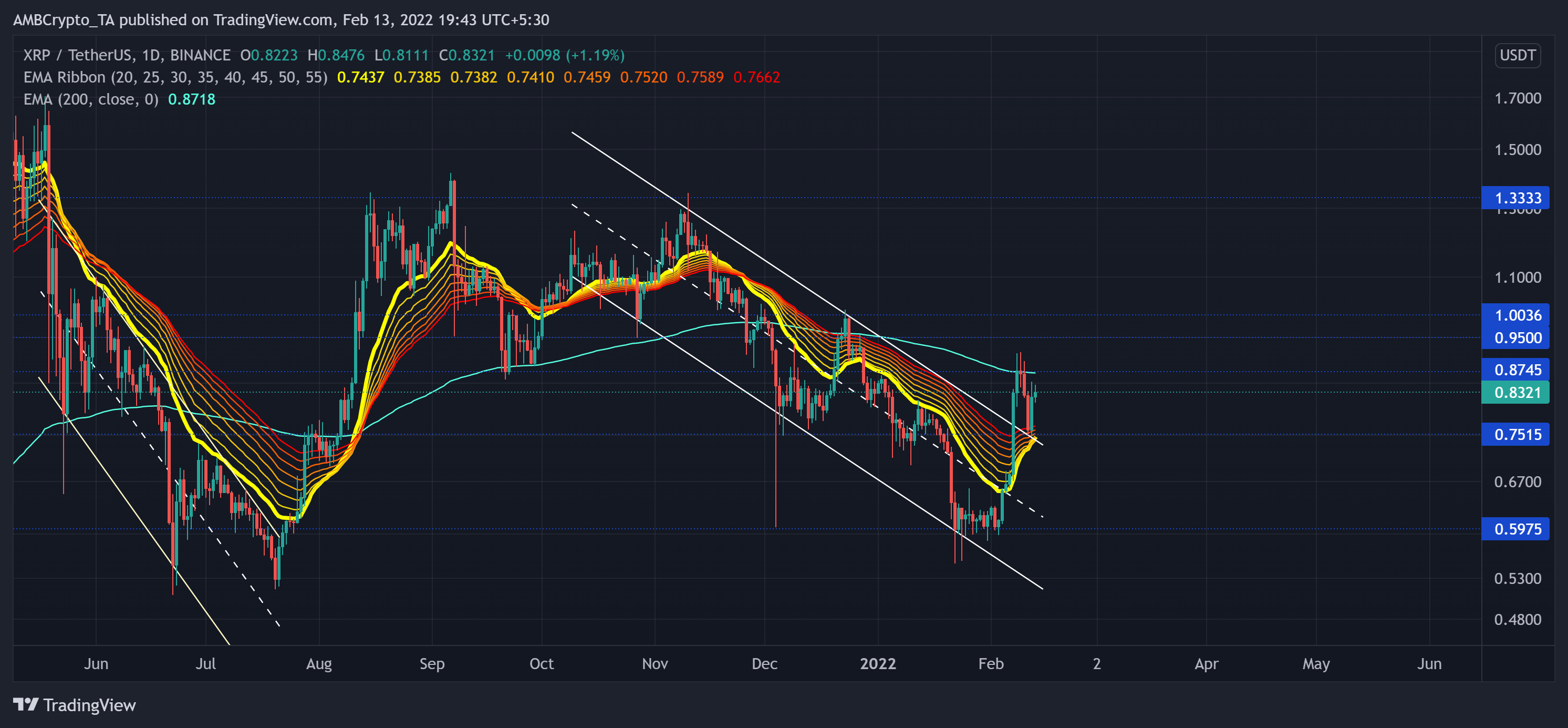Click the Sep label on time axis
This screenshot has width=1568, height=728.
[x=432, y=663]
